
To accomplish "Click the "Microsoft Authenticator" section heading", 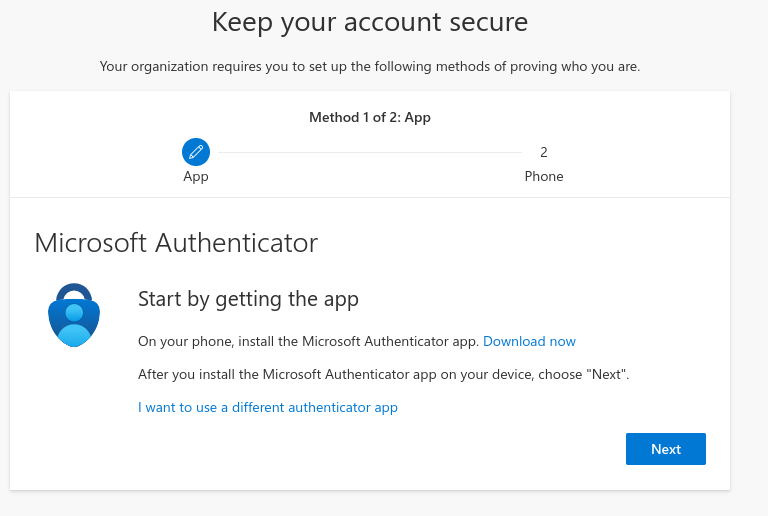I will coord(176,242).
